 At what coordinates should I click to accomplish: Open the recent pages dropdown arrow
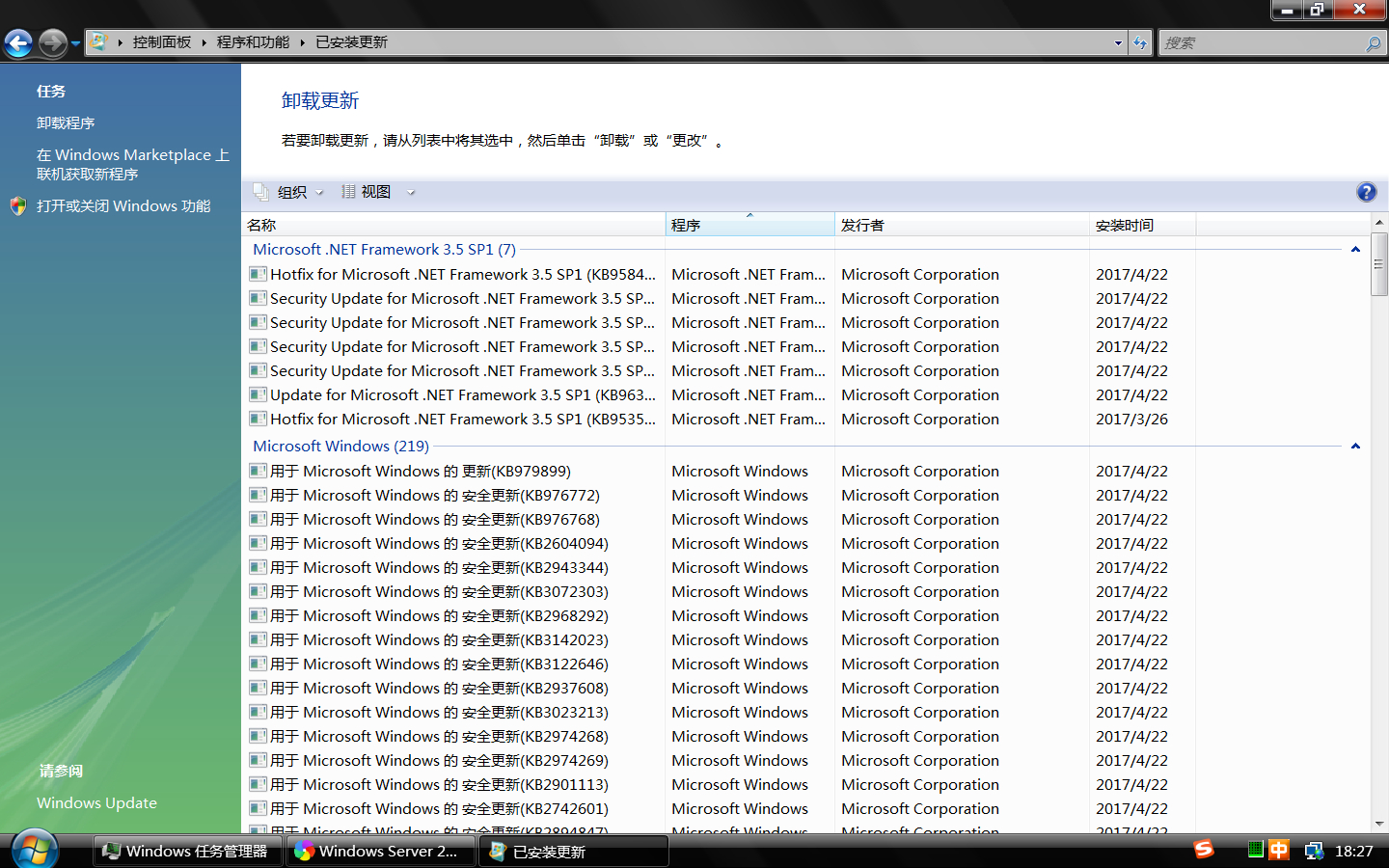pyautogui.click(x=75, y=43)
